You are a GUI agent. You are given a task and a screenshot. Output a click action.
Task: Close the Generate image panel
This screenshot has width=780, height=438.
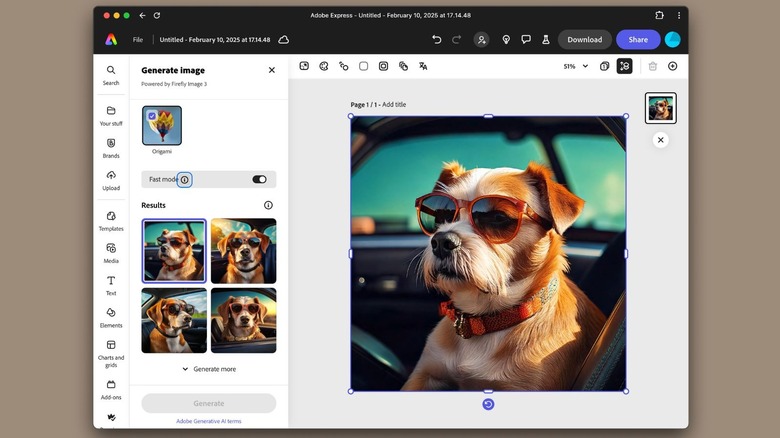click(271, 70)
